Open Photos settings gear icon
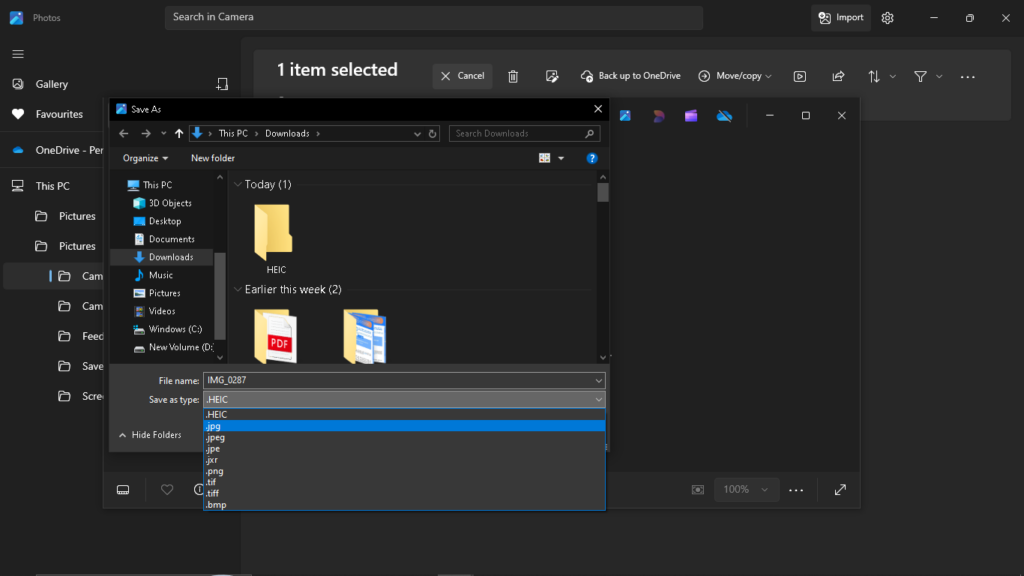Image resolution: width=1024 pixels, height=576 pixels. (887, 18)
